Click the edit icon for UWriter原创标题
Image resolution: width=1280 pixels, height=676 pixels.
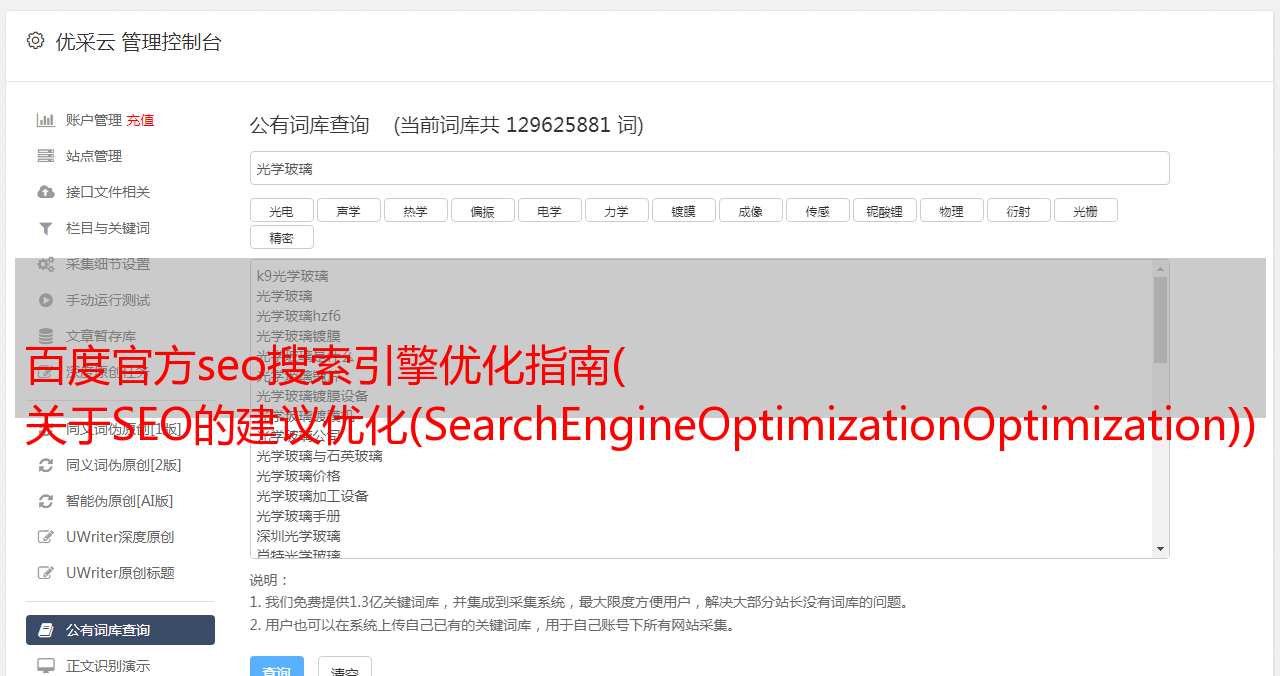point(46,573)
